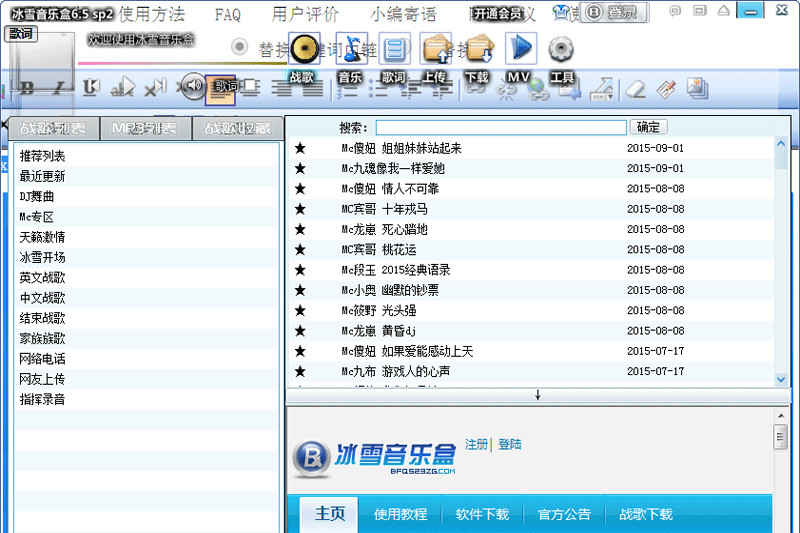Screen dimensions: 800x533
Task: Click the song list scroll-up arrow
Action: point(781,144)
